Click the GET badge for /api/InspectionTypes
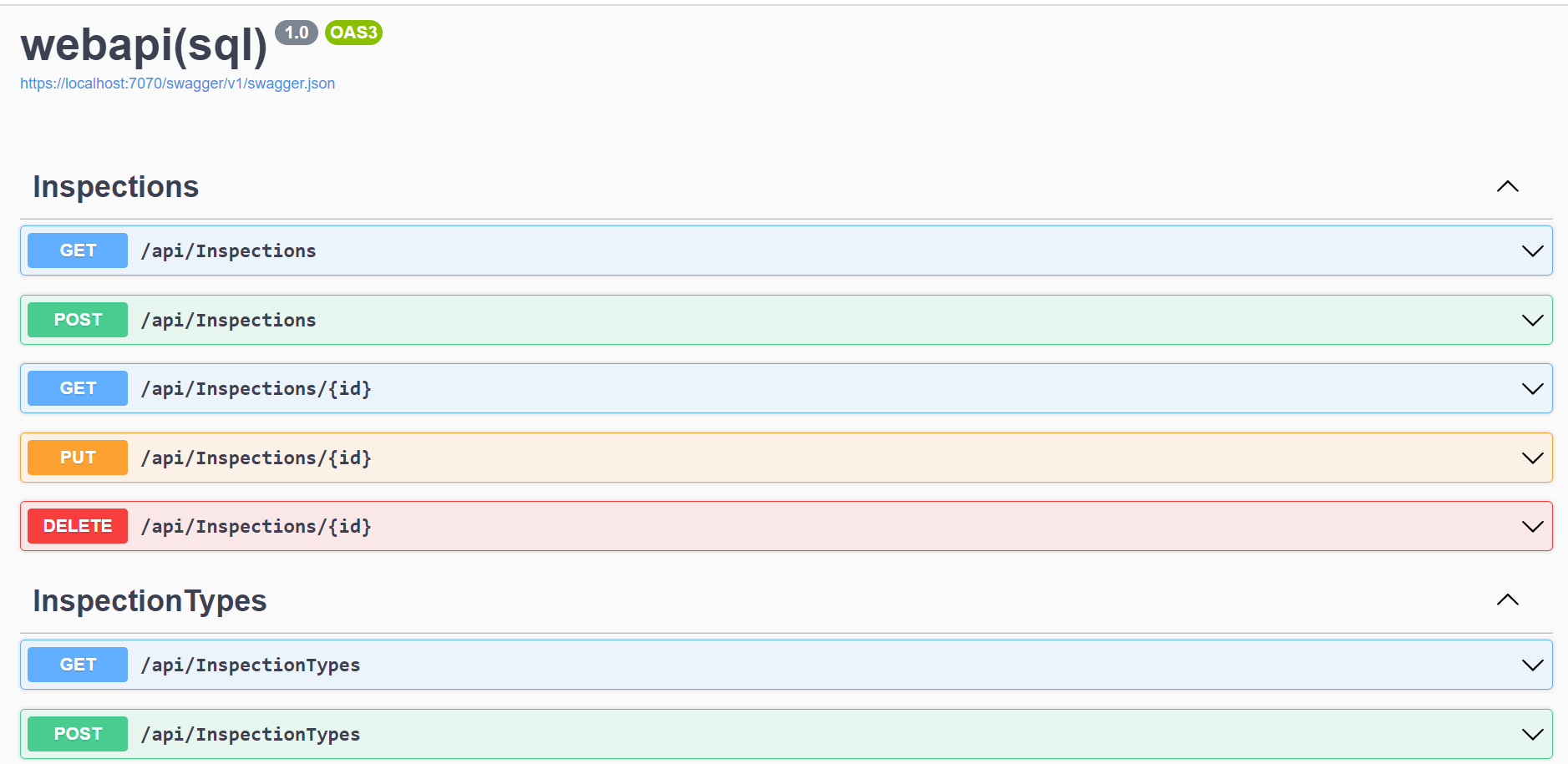This screenshot has width=1568, height=764. [x=77, y=665]
